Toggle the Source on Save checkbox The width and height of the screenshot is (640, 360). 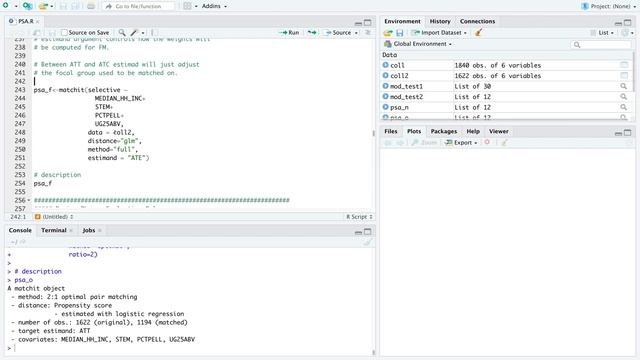(64, 32)
